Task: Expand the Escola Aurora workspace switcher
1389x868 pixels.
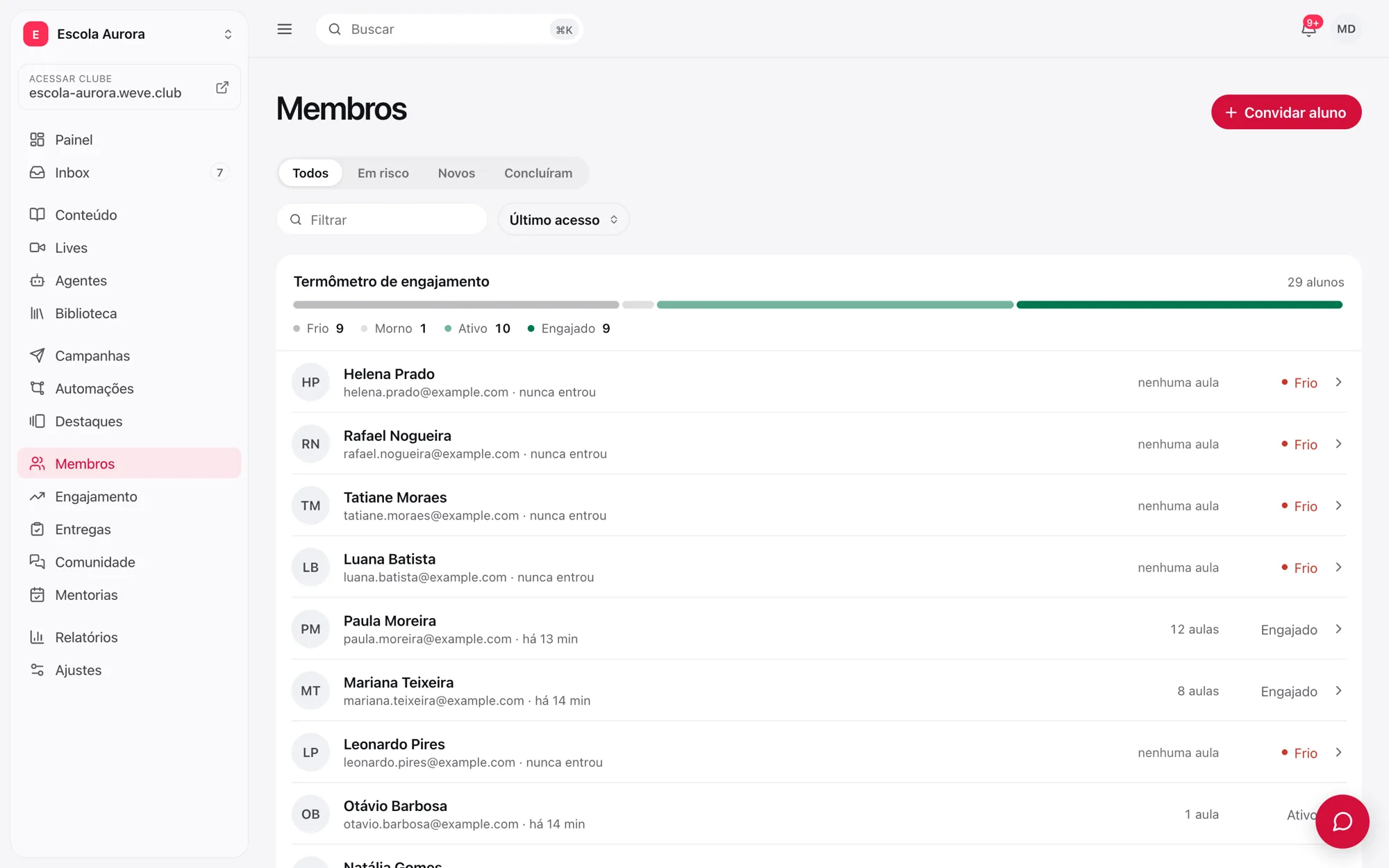Action: click(x=129, y=34)
